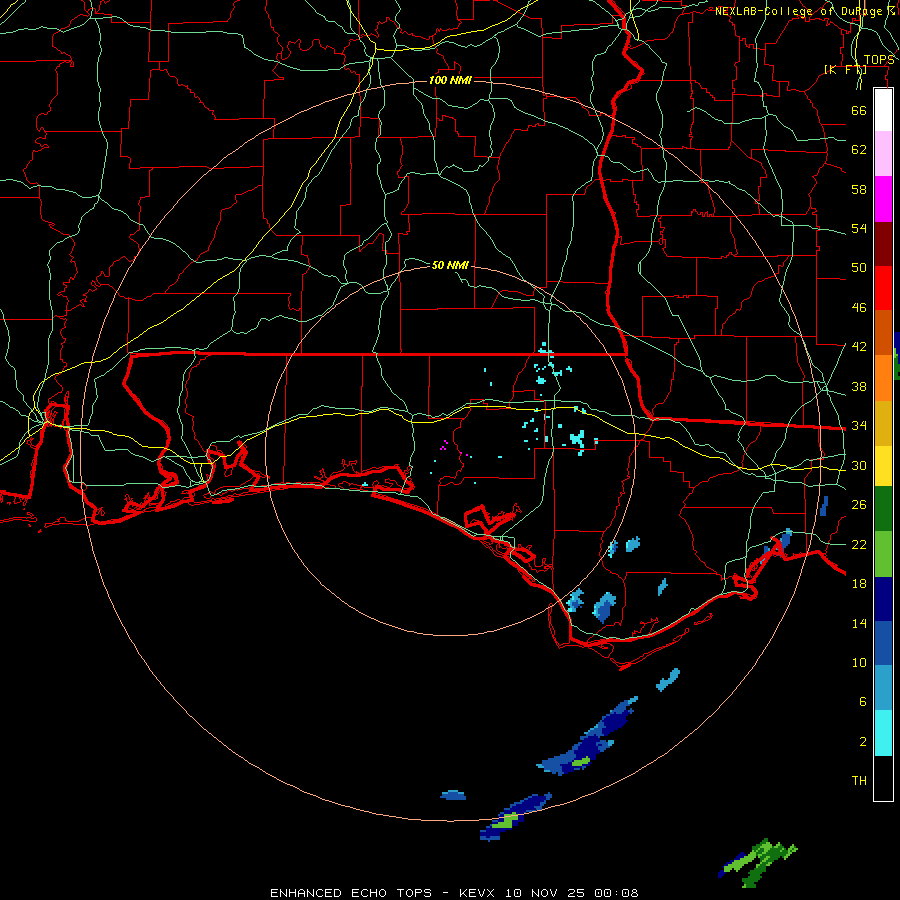
Task: Click the "TOPS" legend heading
Action: coord(879,60)
